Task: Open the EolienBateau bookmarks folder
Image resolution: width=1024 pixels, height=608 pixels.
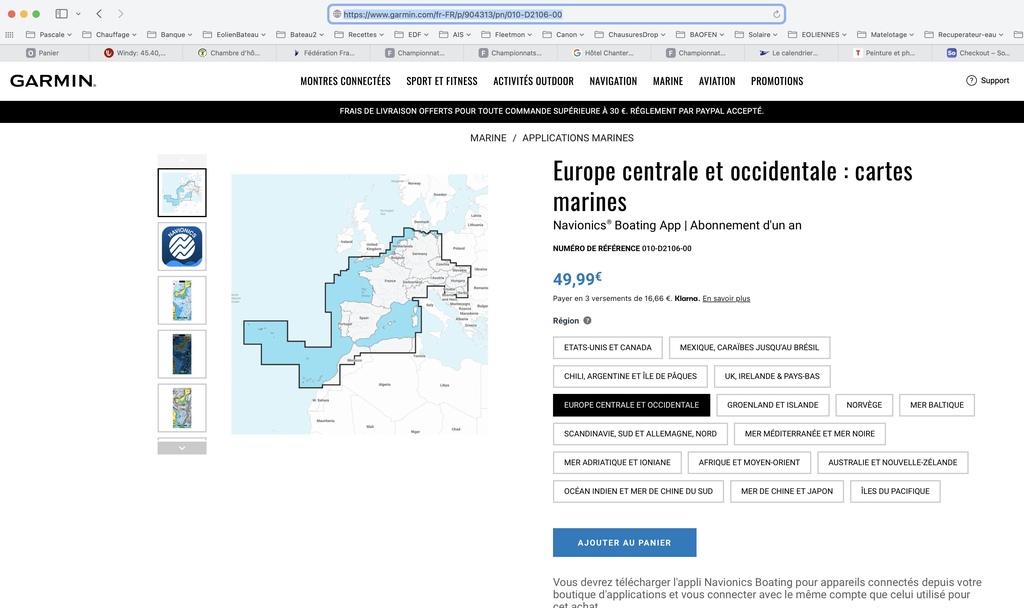Action: 234,35
